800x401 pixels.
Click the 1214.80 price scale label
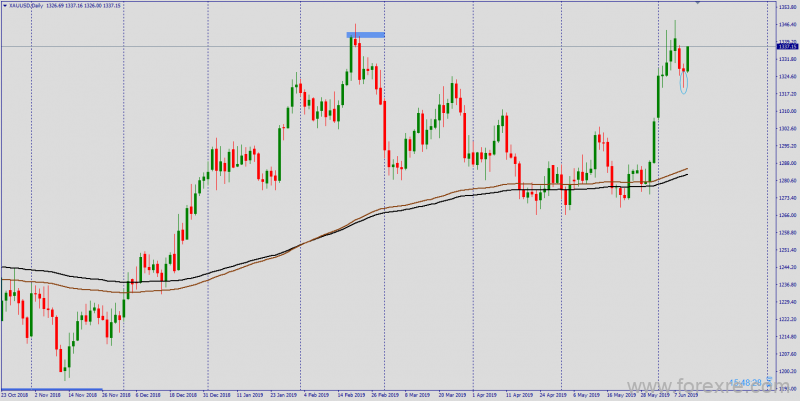click(x=788, y=337)
